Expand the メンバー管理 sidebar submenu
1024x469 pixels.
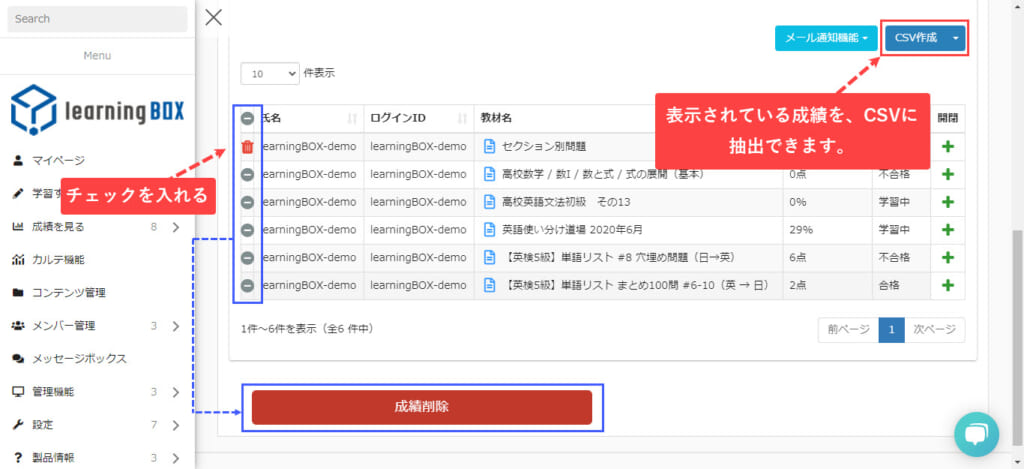pyautogui.click(x=175, y=326)
